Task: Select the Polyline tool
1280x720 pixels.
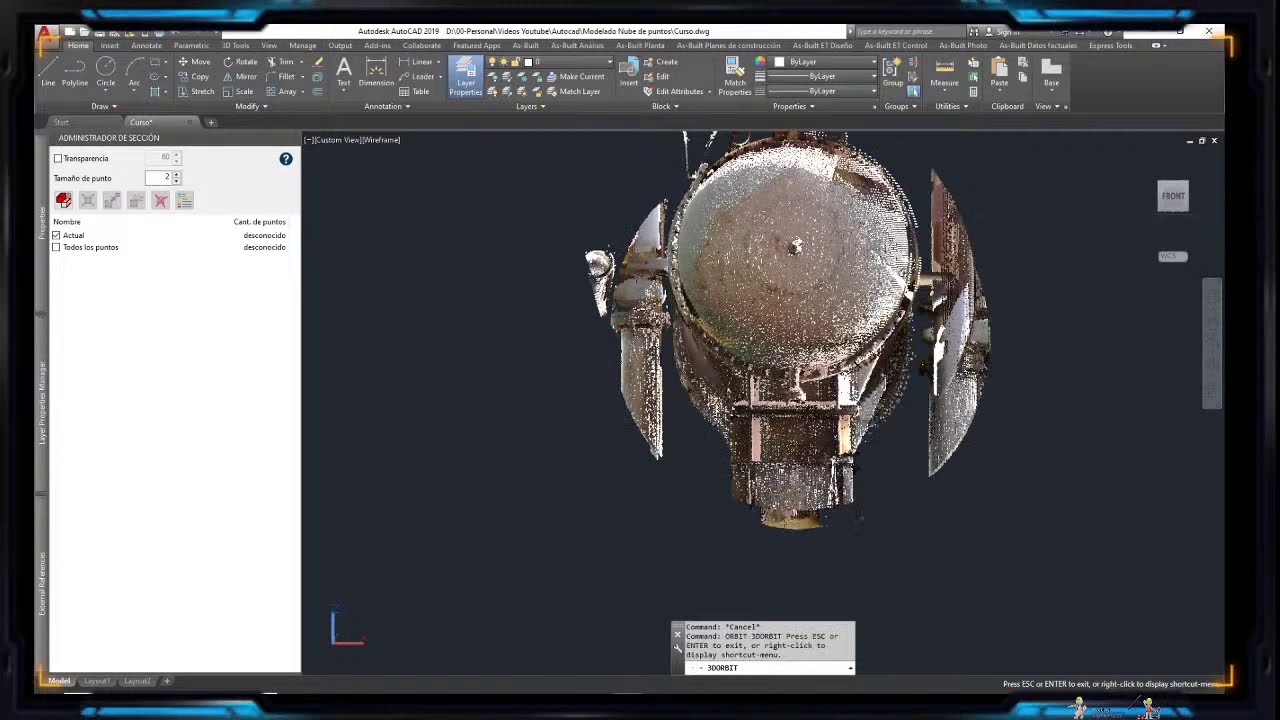Action: pos(75,72)
